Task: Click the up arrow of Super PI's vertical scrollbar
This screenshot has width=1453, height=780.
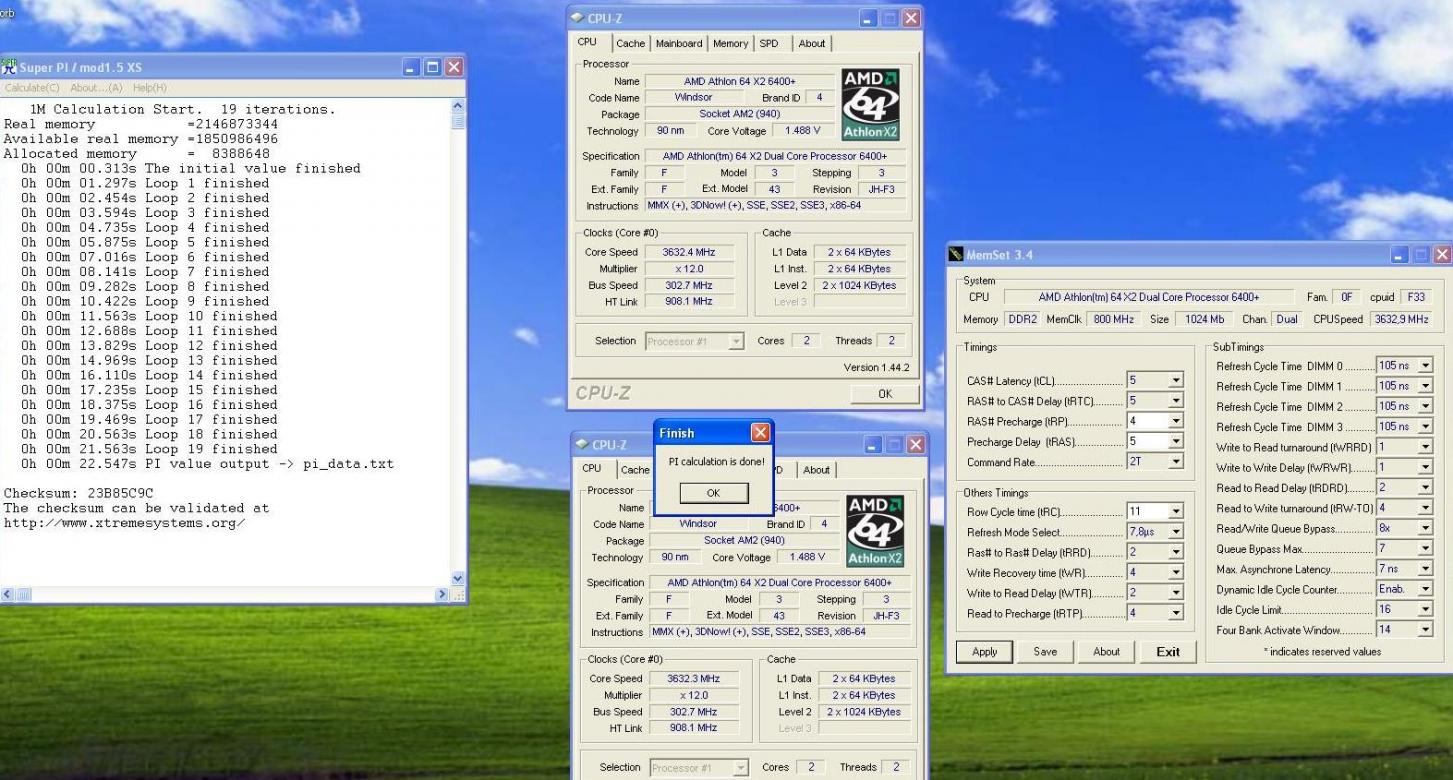Action: [x=459, y=105]
